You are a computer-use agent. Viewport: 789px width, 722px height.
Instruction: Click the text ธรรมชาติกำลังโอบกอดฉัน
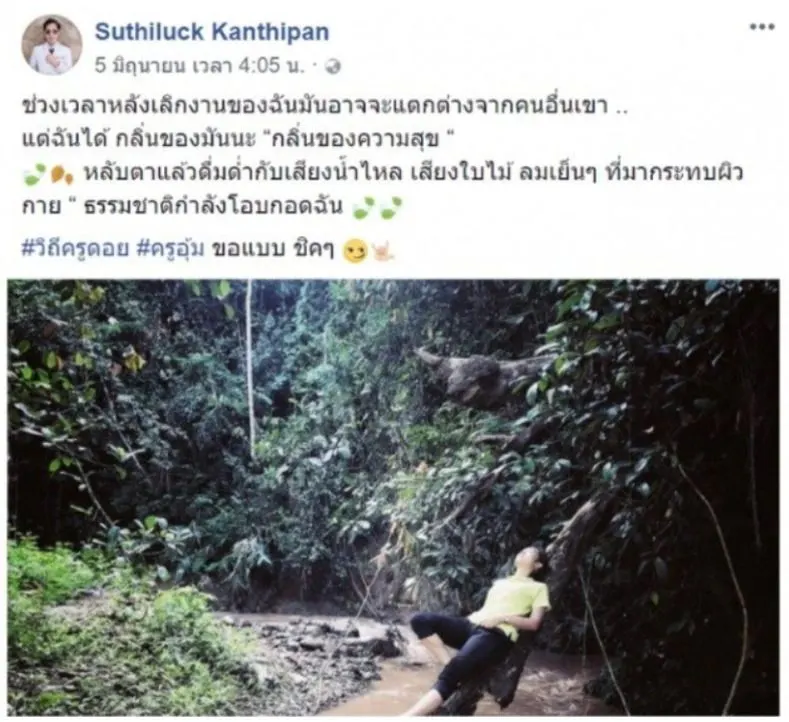pos(213,206)
